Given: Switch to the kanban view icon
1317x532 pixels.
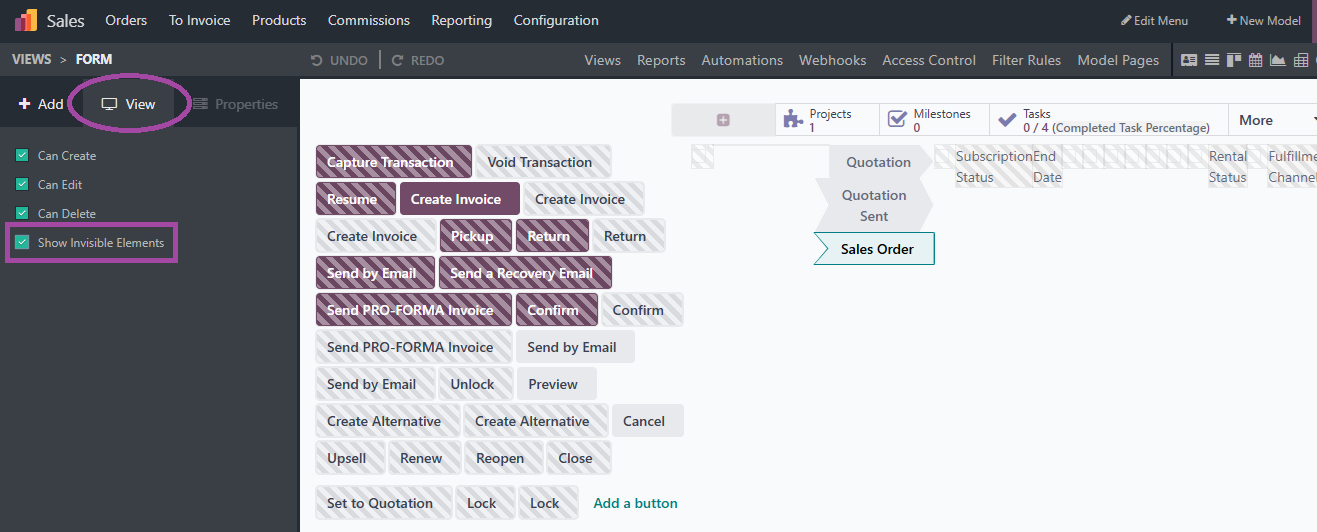Looking at the screenshot, I should tap(1233, 60).
